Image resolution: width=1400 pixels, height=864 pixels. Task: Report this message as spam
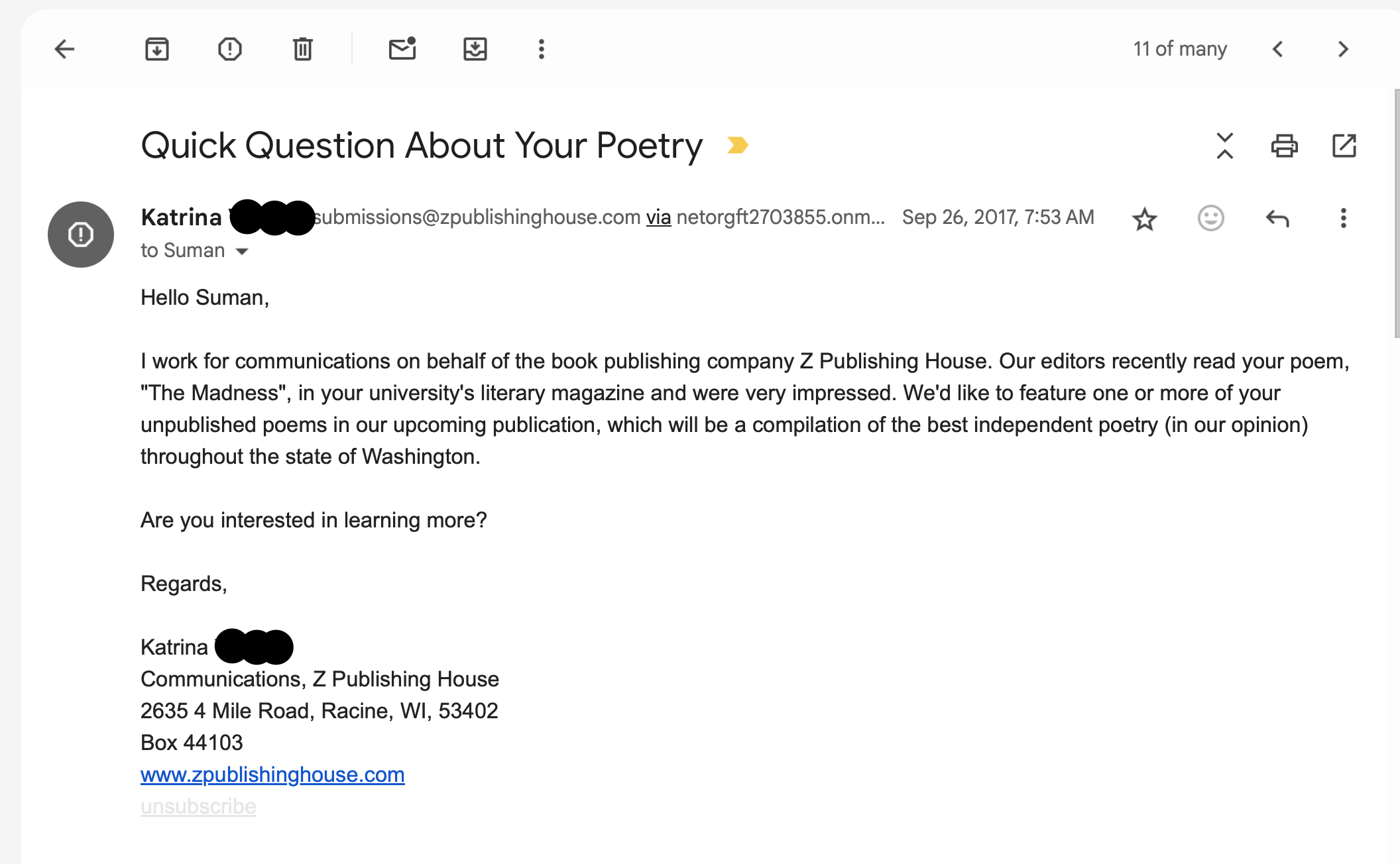pos(230,49)
